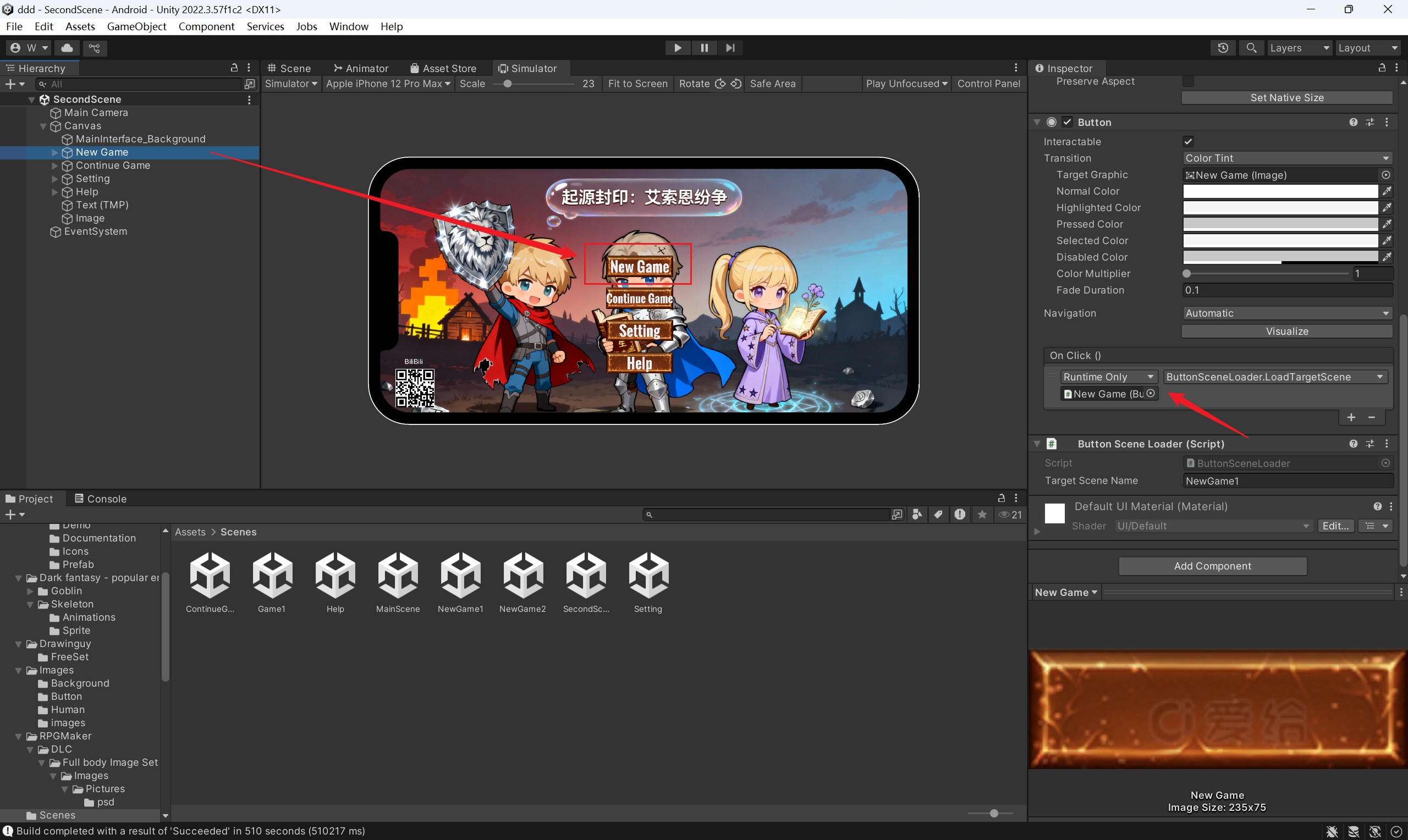
Task: Click the Target Scene Name field
Action: pyautogui.click(x=1288, y=481)
